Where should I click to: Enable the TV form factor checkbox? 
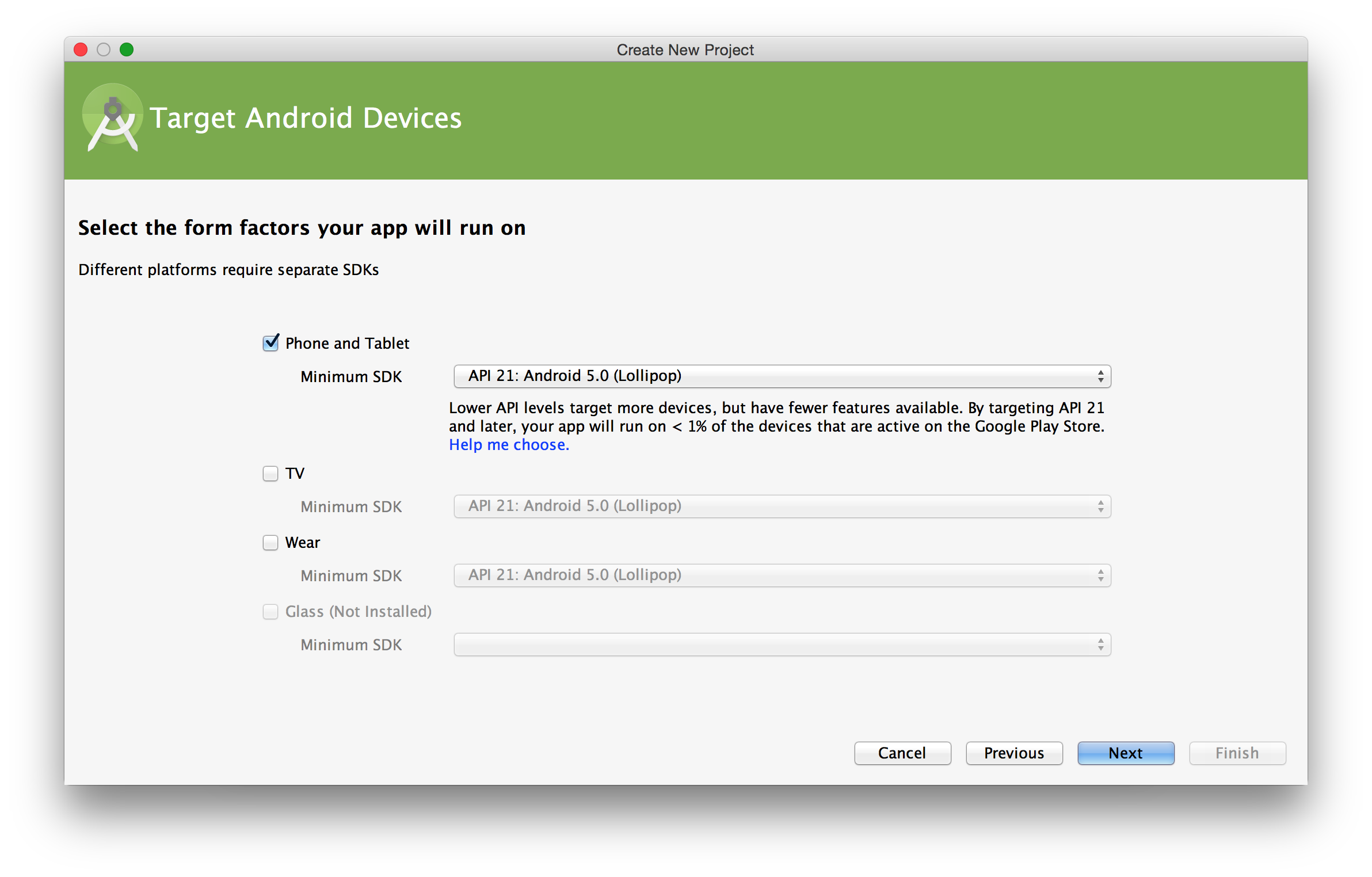[270, 474]
